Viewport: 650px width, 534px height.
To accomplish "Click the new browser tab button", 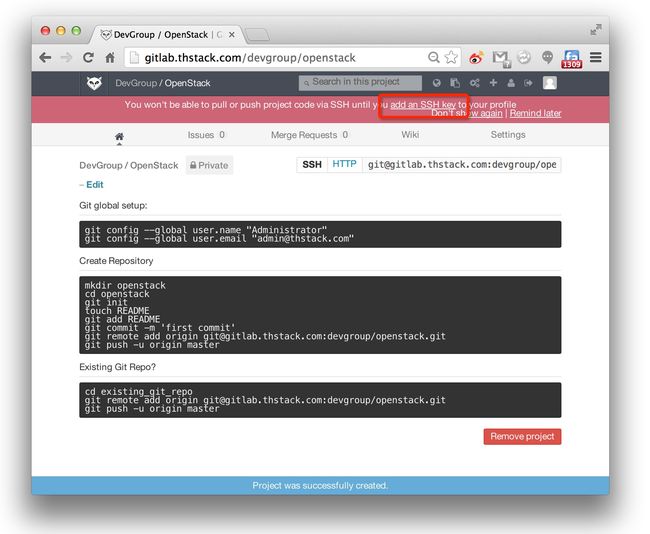I will 257,34.
